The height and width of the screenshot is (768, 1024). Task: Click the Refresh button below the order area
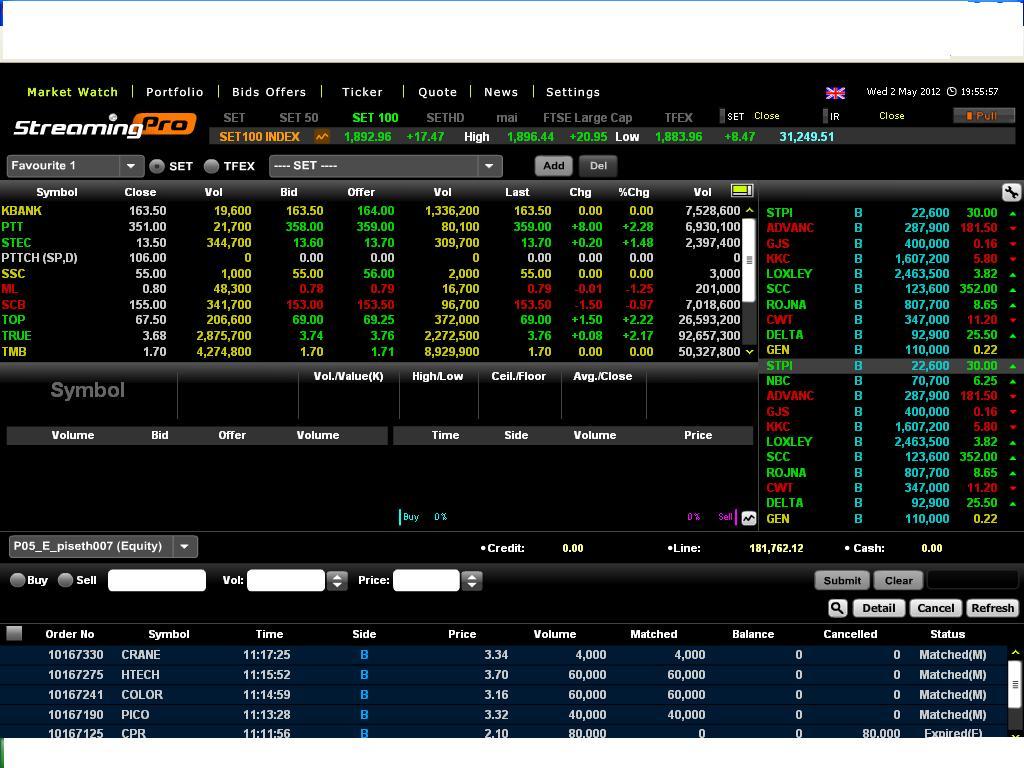(x=992, y=607)
